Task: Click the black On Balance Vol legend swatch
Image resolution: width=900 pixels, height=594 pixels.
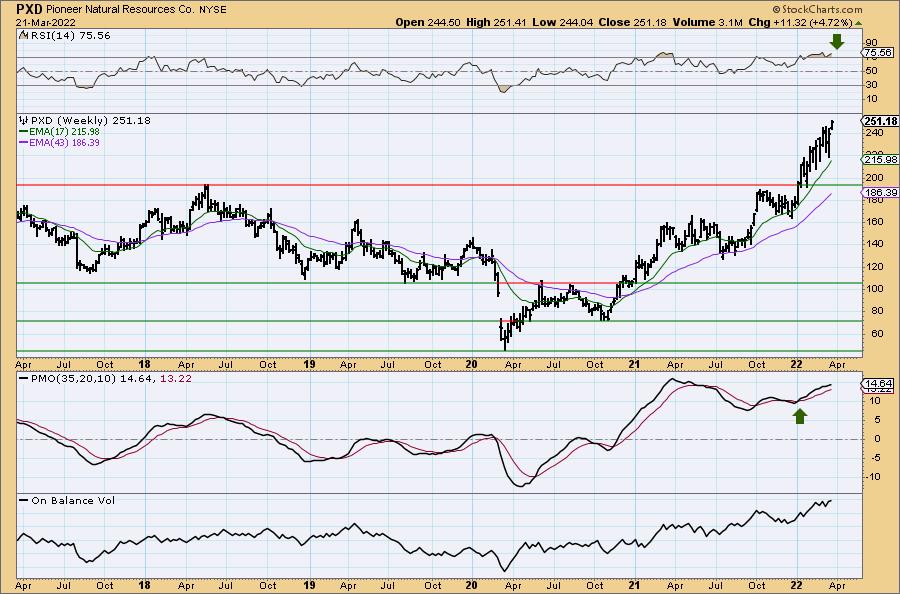Action: coord(24,500)
